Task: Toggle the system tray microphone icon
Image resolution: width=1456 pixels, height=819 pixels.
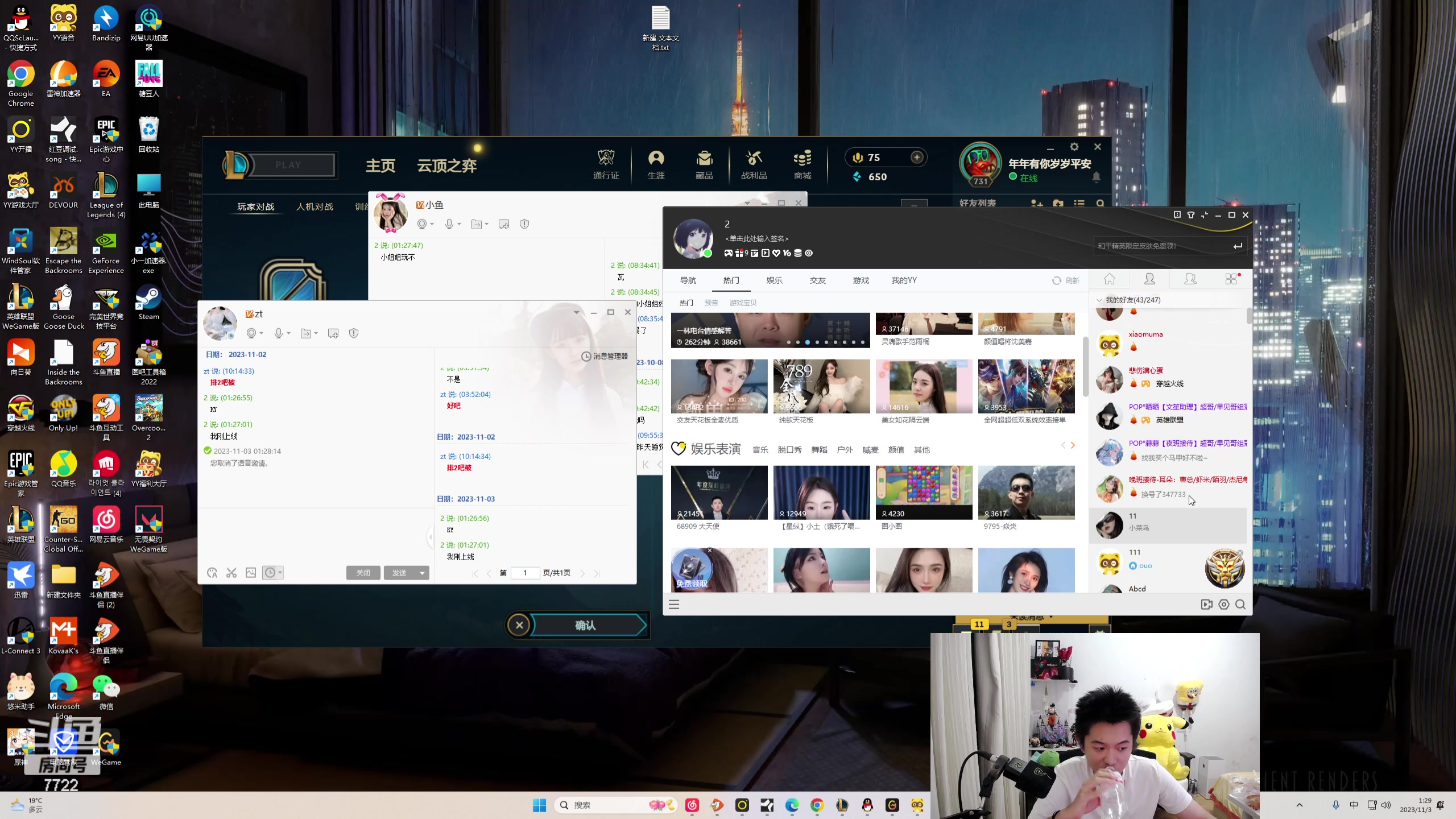Action: pyautogui.click(x=1336, y=805)
